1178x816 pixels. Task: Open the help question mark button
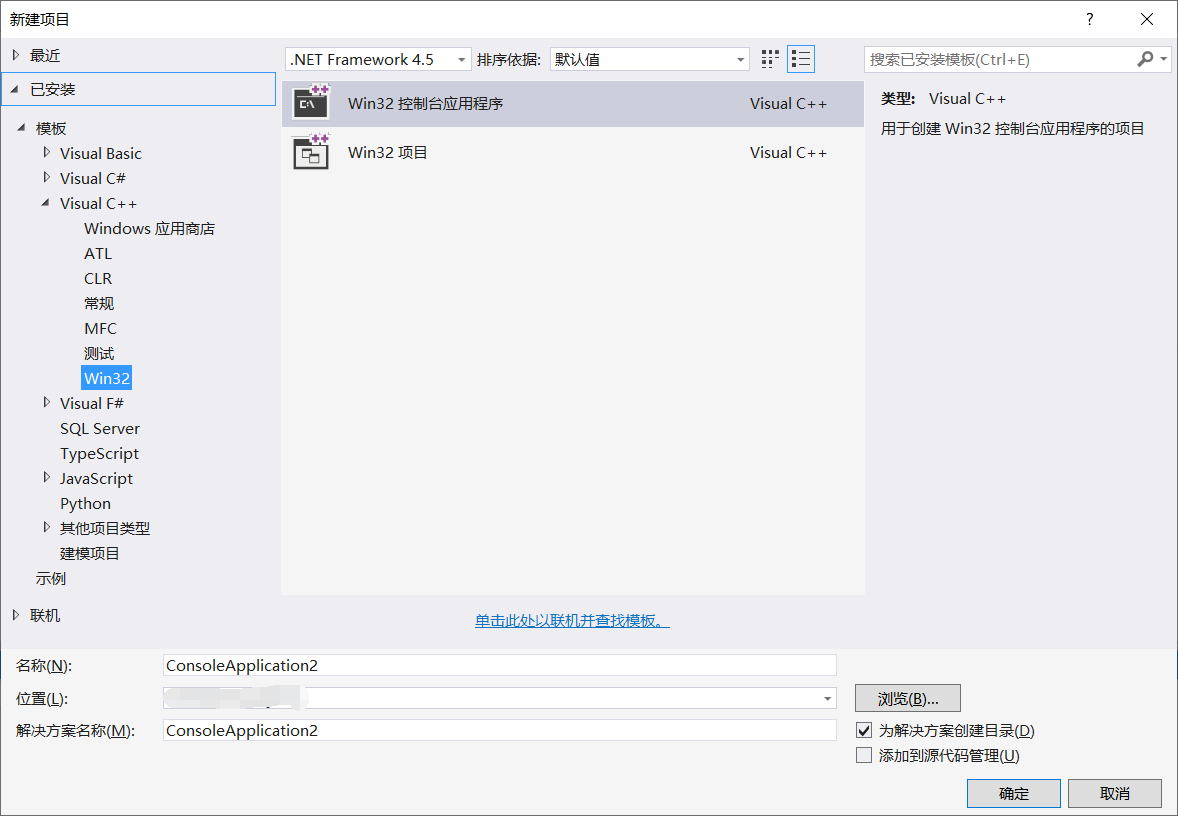[1089, 20]
